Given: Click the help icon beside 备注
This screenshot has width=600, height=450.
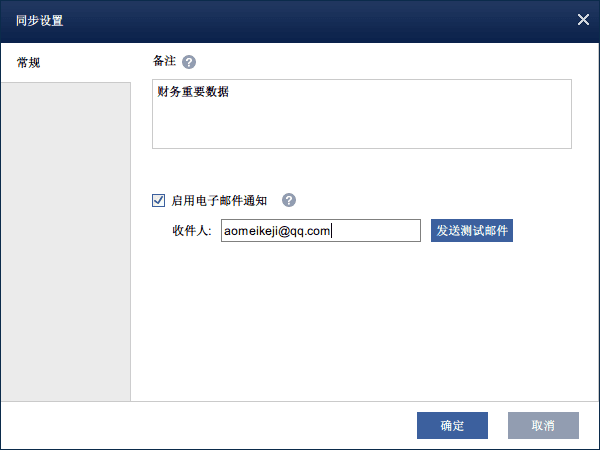Looking at the screenshot, I should click(x=189, y=62).
